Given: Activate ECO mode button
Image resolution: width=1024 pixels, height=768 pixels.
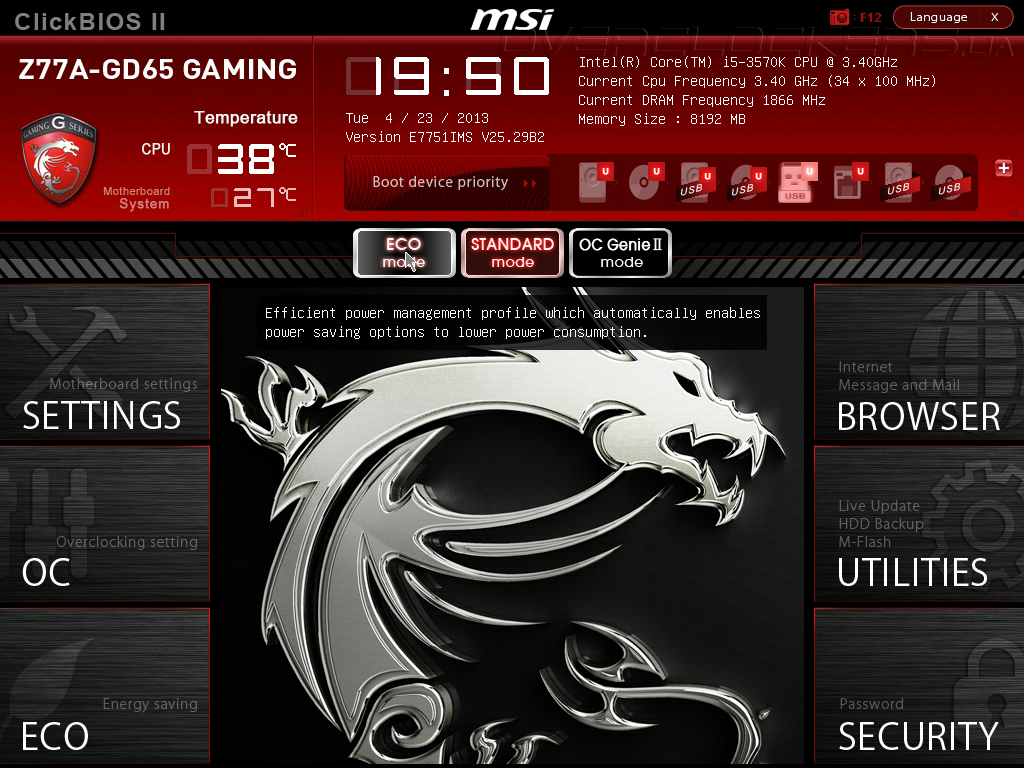Looking at the screenshot, I should point(404,253).
